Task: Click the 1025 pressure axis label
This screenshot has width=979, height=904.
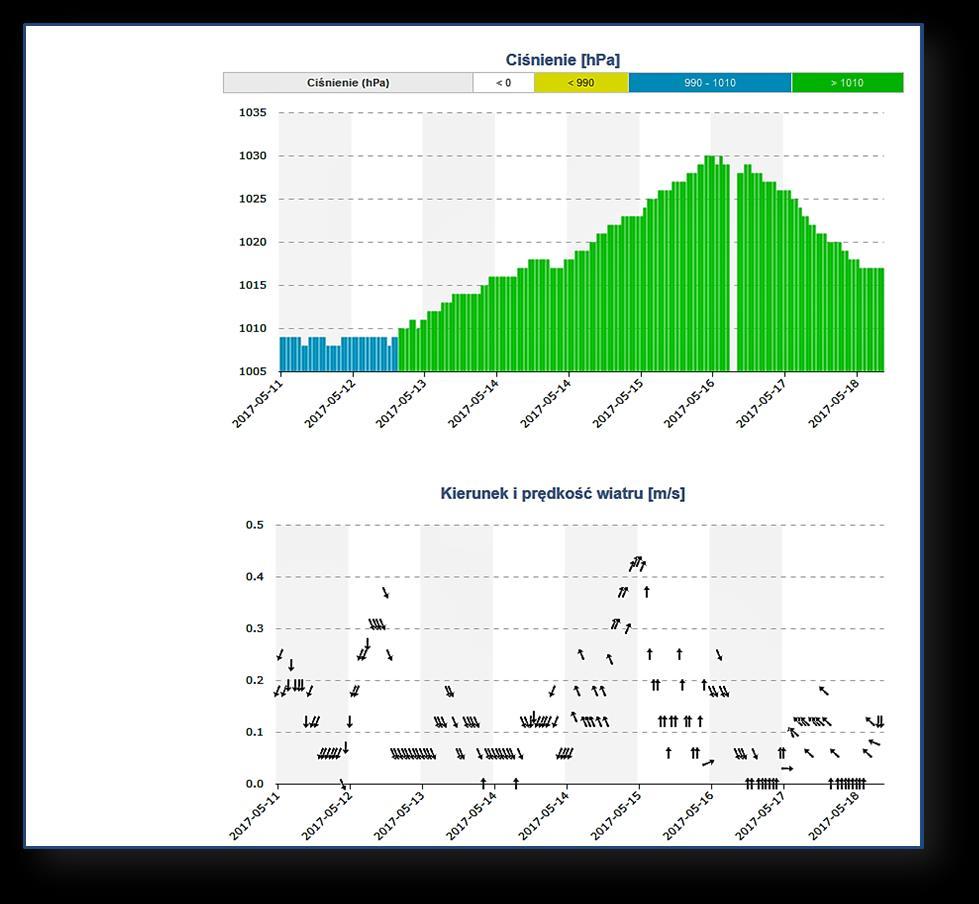Action: [x=252, y=199]
